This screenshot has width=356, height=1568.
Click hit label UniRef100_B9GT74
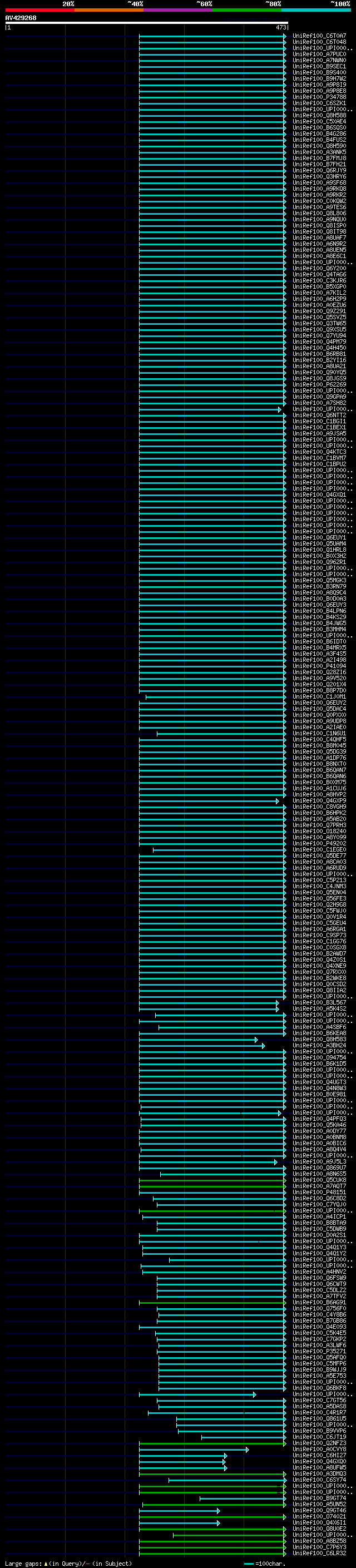point(319,1498)
